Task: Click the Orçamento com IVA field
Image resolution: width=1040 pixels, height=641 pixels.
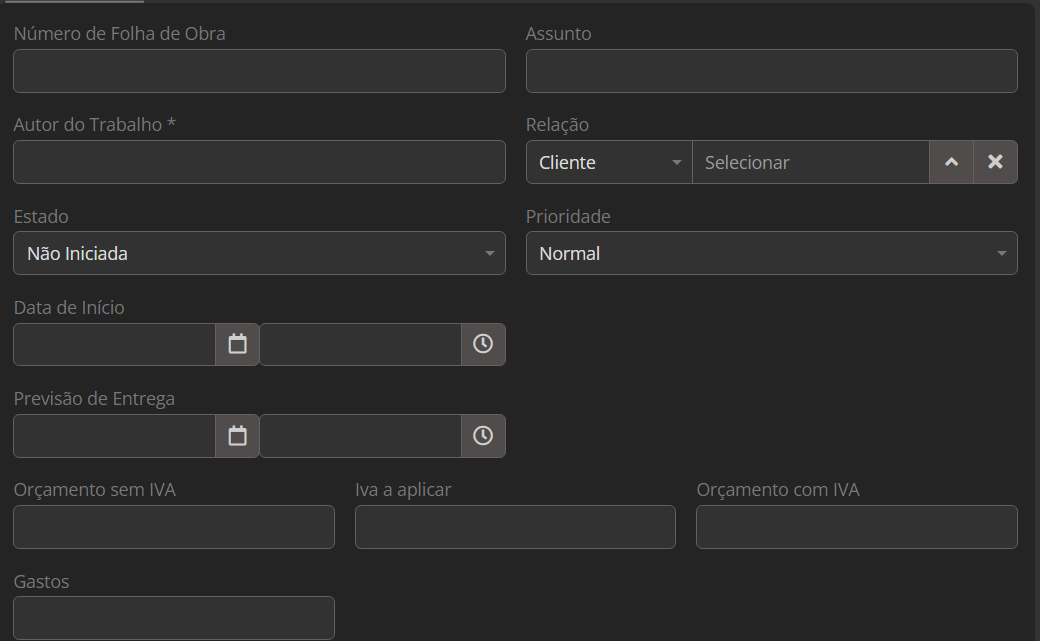Action: pos(856,527)
